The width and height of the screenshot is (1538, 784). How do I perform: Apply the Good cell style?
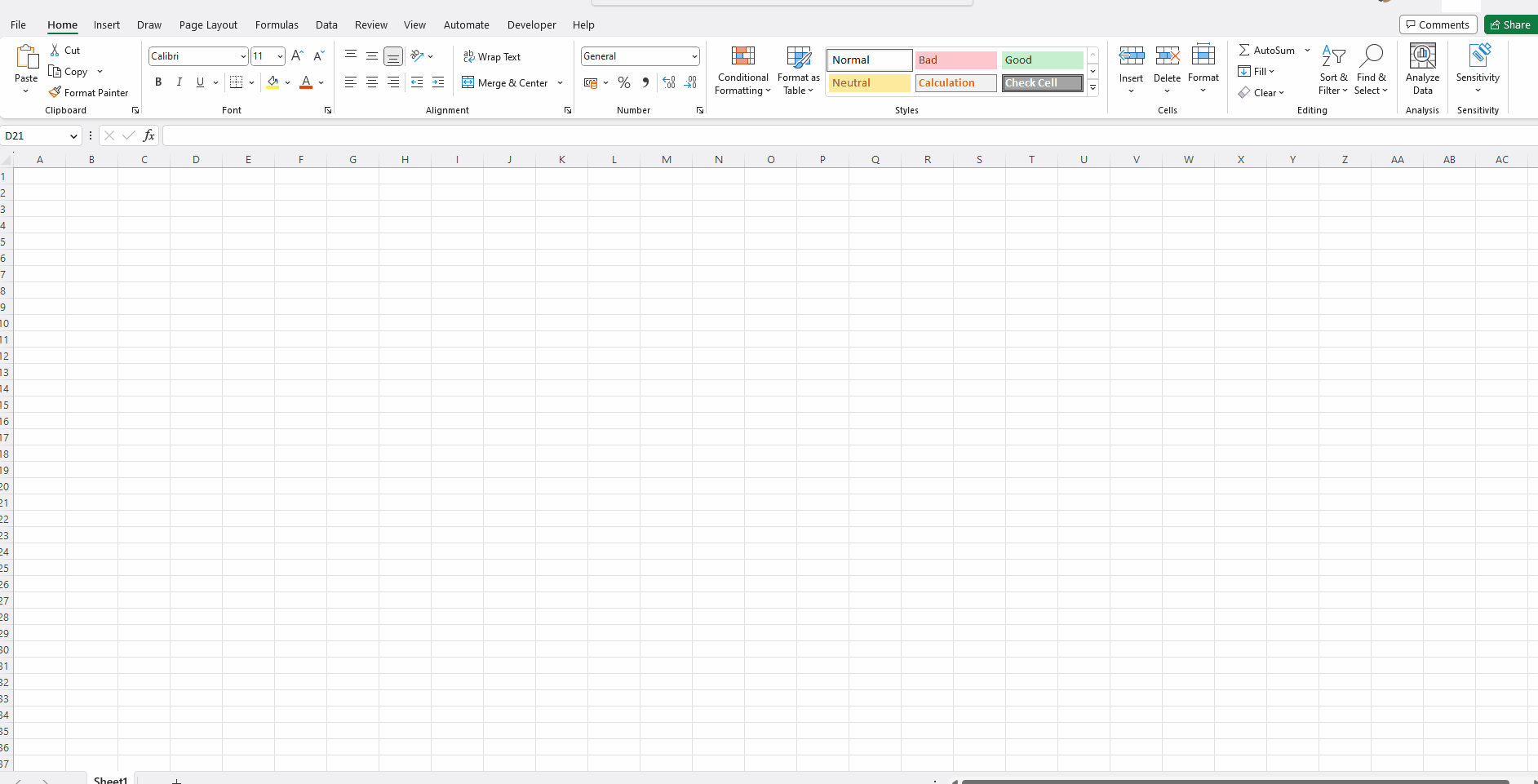[x=1042, y=60]
